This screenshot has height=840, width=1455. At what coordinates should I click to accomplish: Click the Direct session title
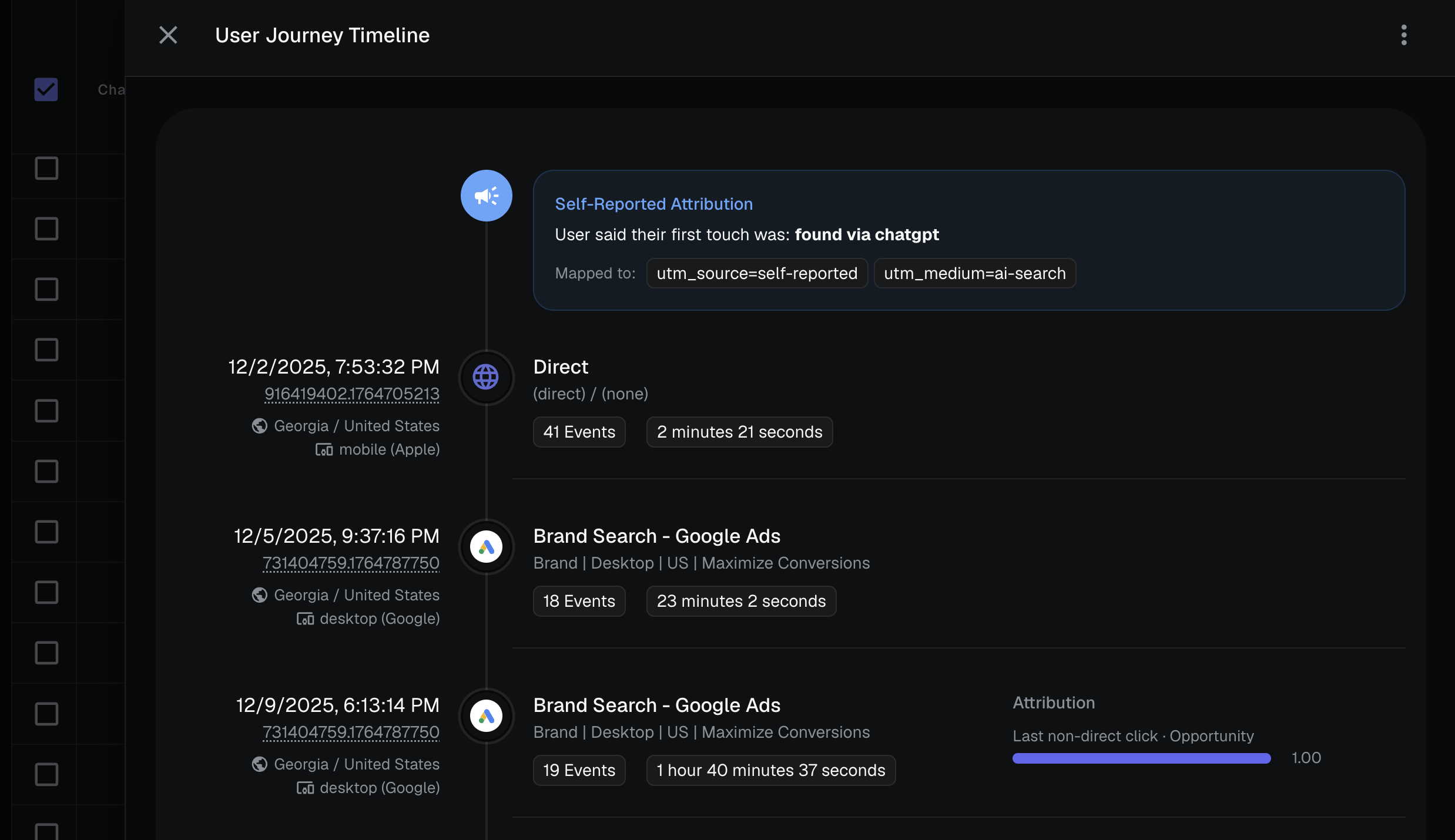(561, 367)
